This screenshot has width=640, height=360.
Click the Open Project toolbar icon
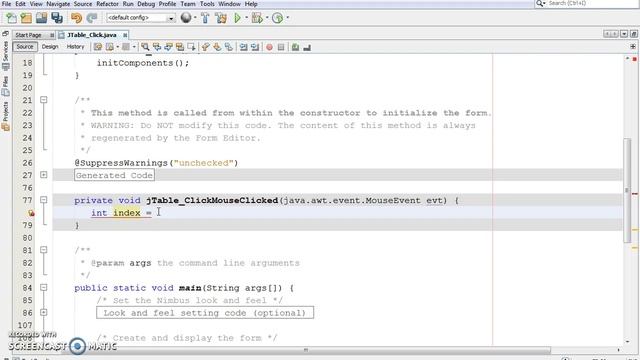(41, 18)
